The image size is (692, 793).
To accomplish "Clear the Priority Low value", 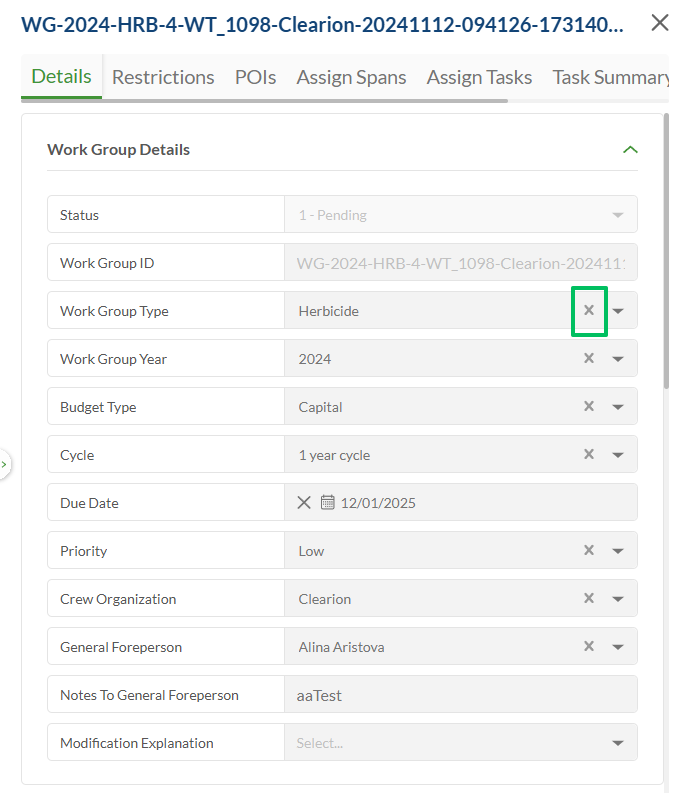I will point(589,551).
